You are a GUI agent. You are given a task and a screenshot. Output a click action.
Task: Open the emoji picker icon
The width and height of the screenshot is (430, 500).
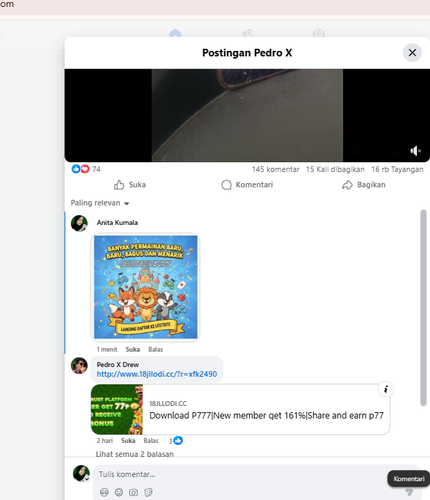(119, 492)
